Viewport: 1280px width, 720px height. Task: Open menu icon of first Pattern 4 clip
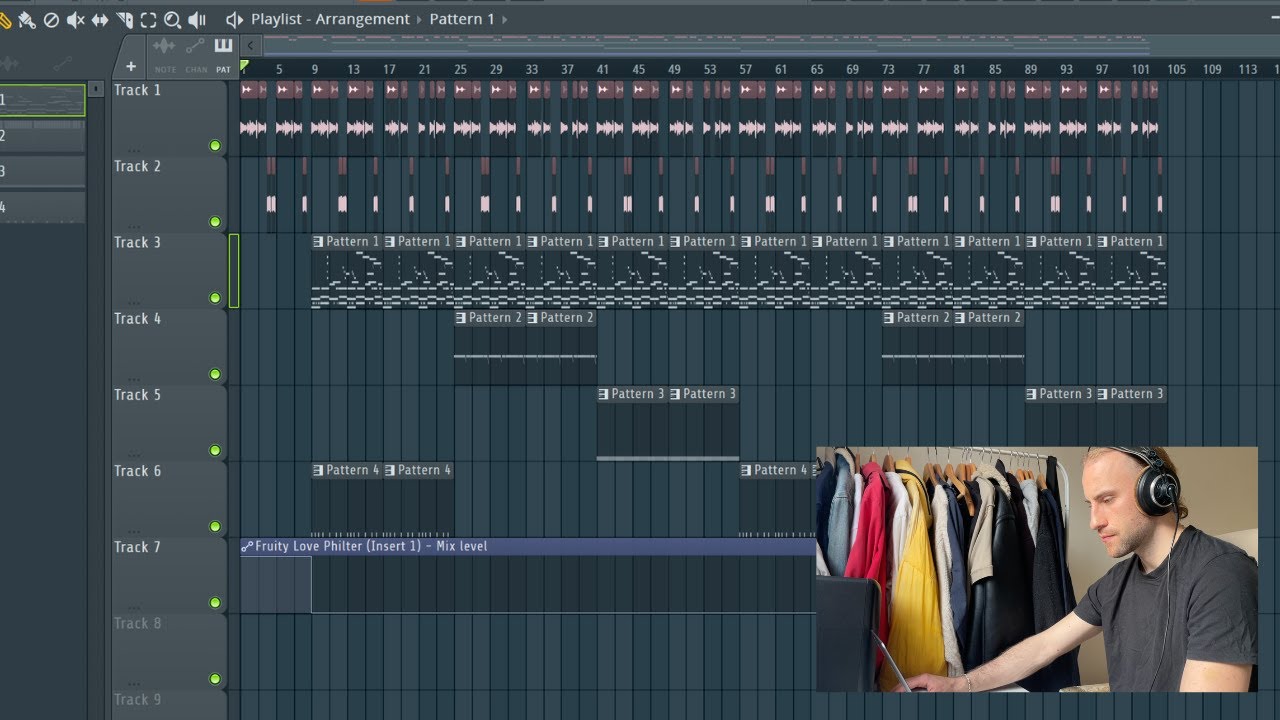tap(318, 470)
